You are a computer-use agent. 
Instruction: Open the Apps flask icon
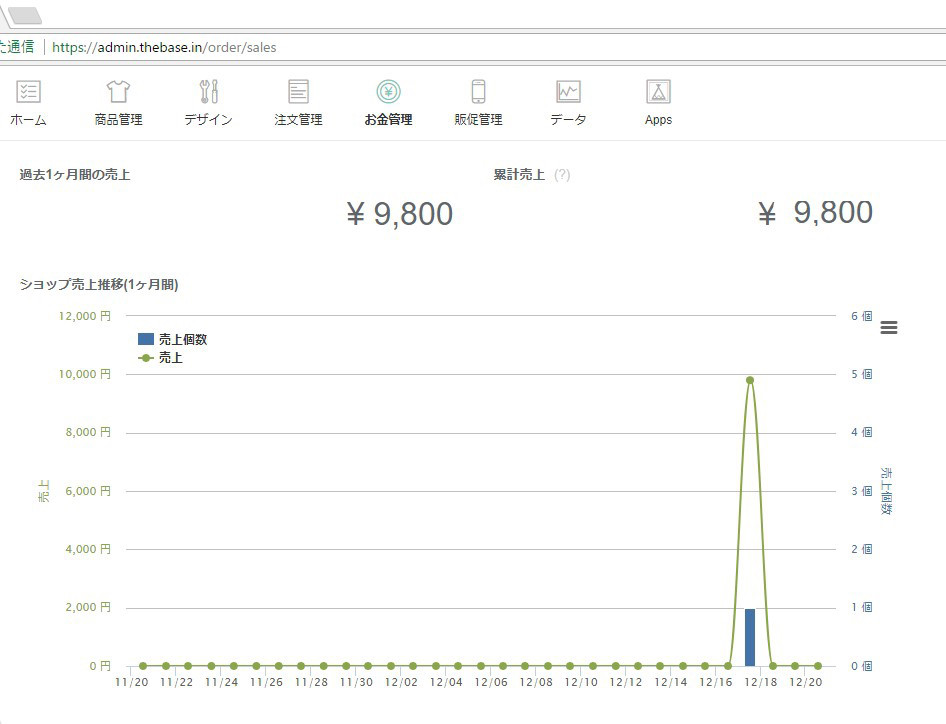(x=658, y=92)
